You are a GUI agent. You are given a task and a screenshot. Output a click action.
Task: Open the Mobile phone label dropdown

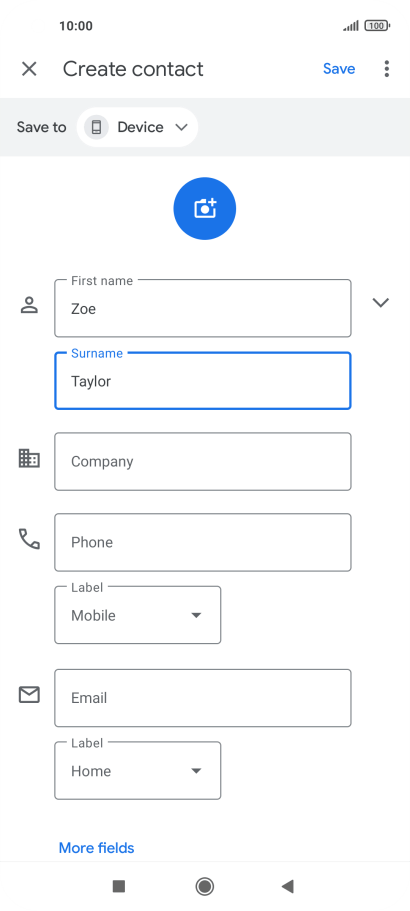(x=138, y=615)
